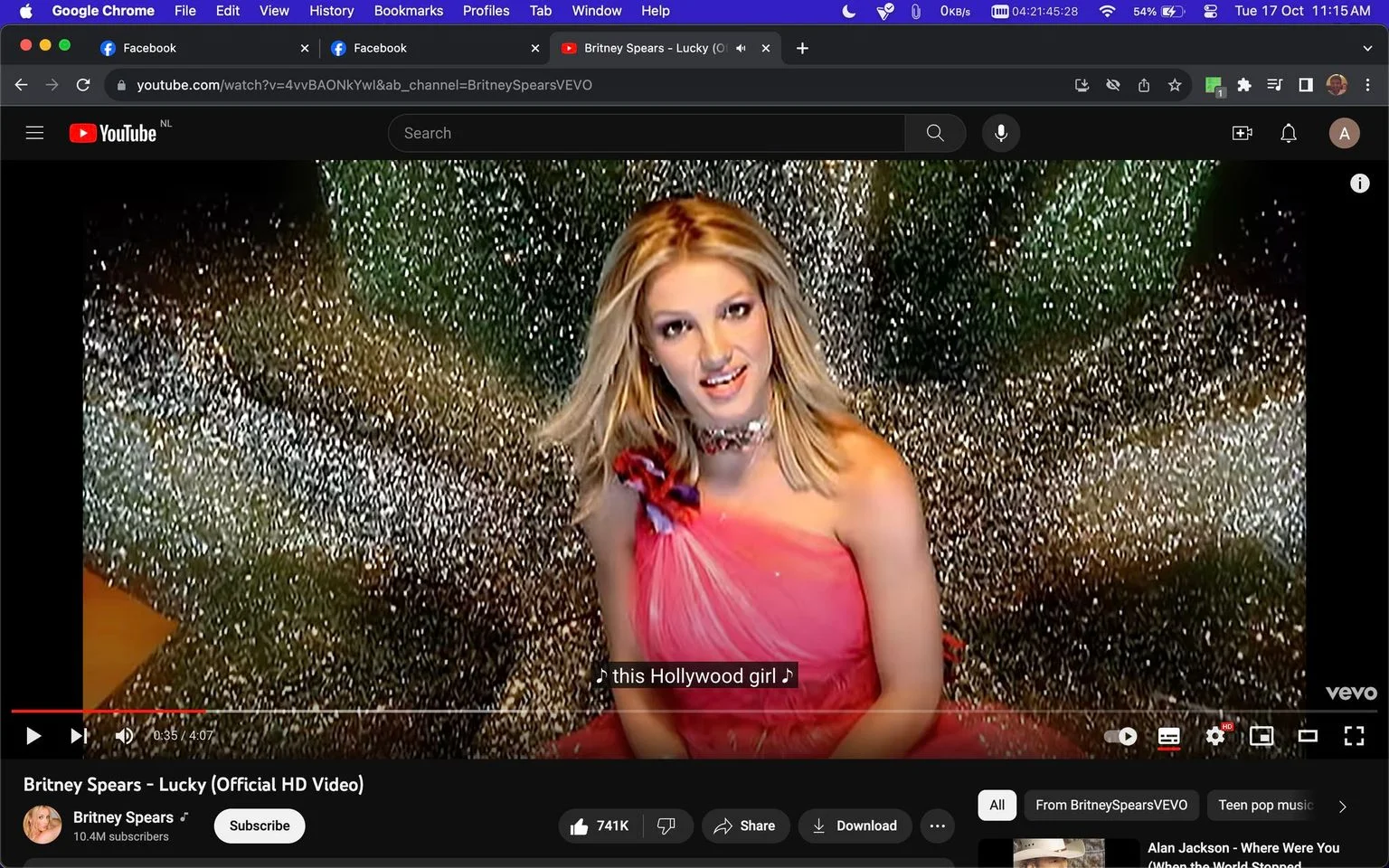
Task: Go back in the browser
Action: 22,85
